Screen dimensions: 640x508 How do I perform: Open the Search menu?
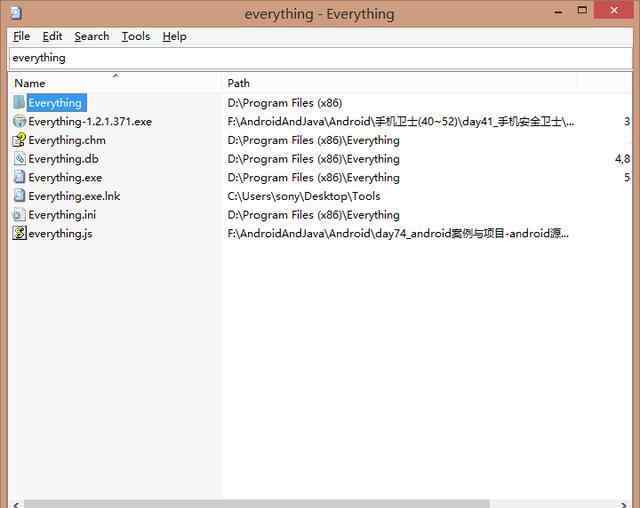coord(92,36)
